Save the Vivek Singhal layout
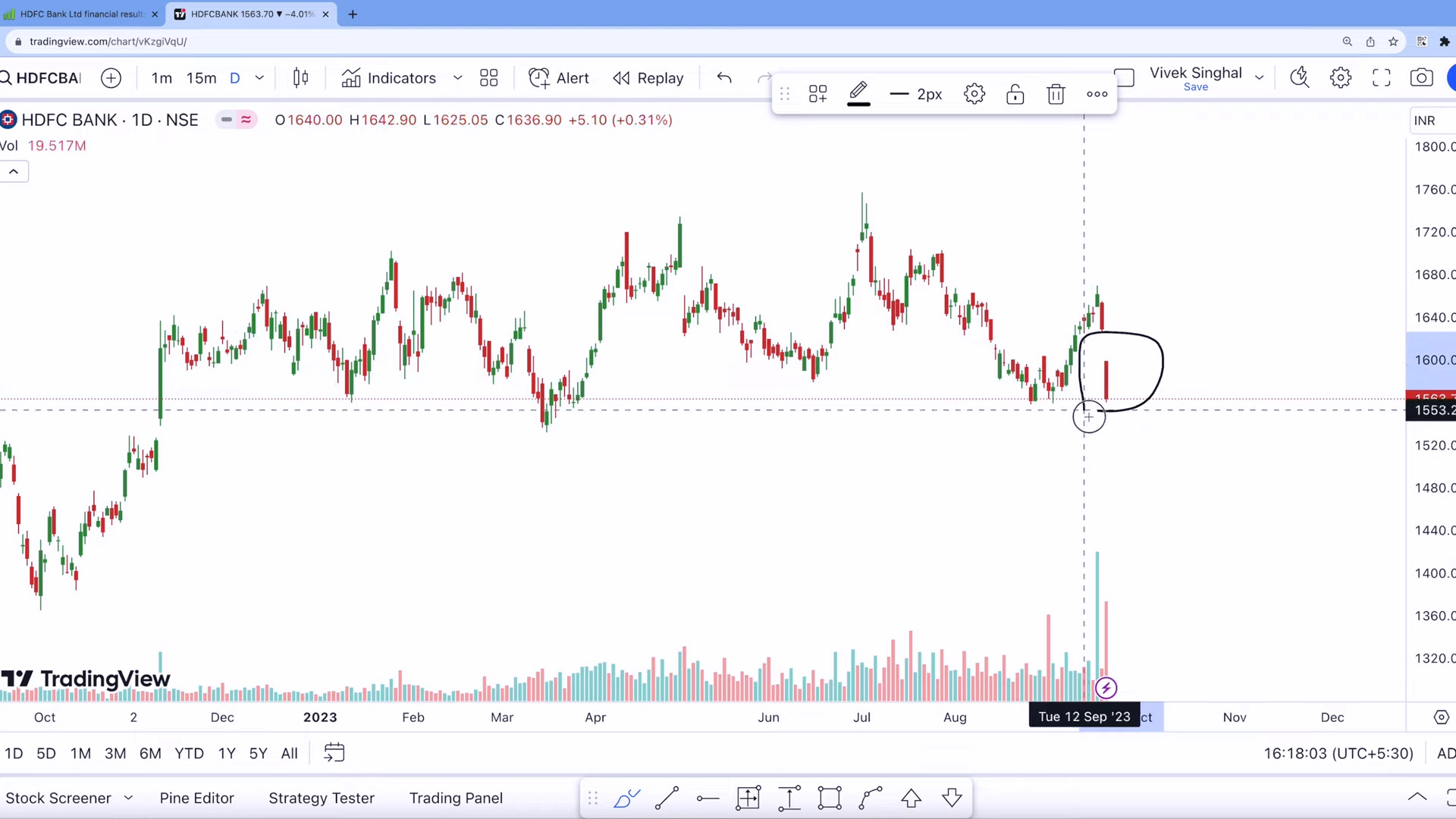Image resolution: width=1456 pixels, height=819 pixels. [1196, 87]
